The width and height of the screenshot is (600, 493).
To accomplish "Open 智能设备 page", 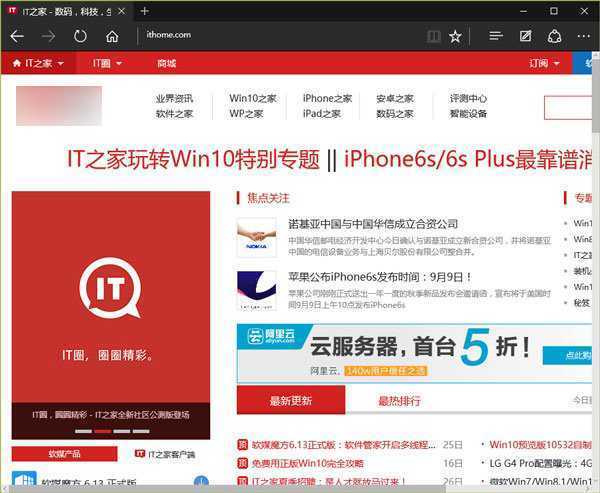I will point(468,114).
